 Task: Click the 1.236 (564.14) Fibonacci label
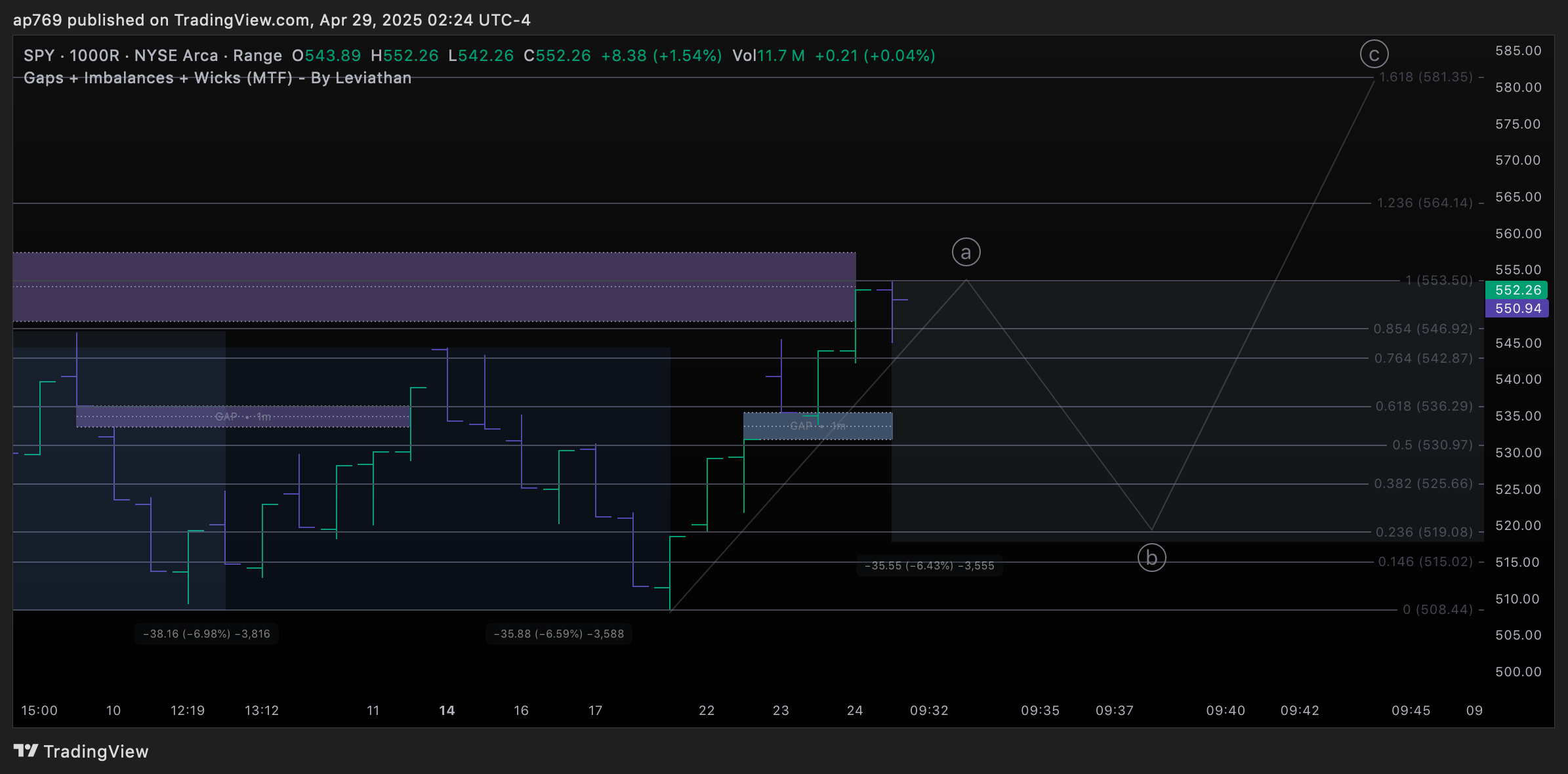[x=1424, y=203]
